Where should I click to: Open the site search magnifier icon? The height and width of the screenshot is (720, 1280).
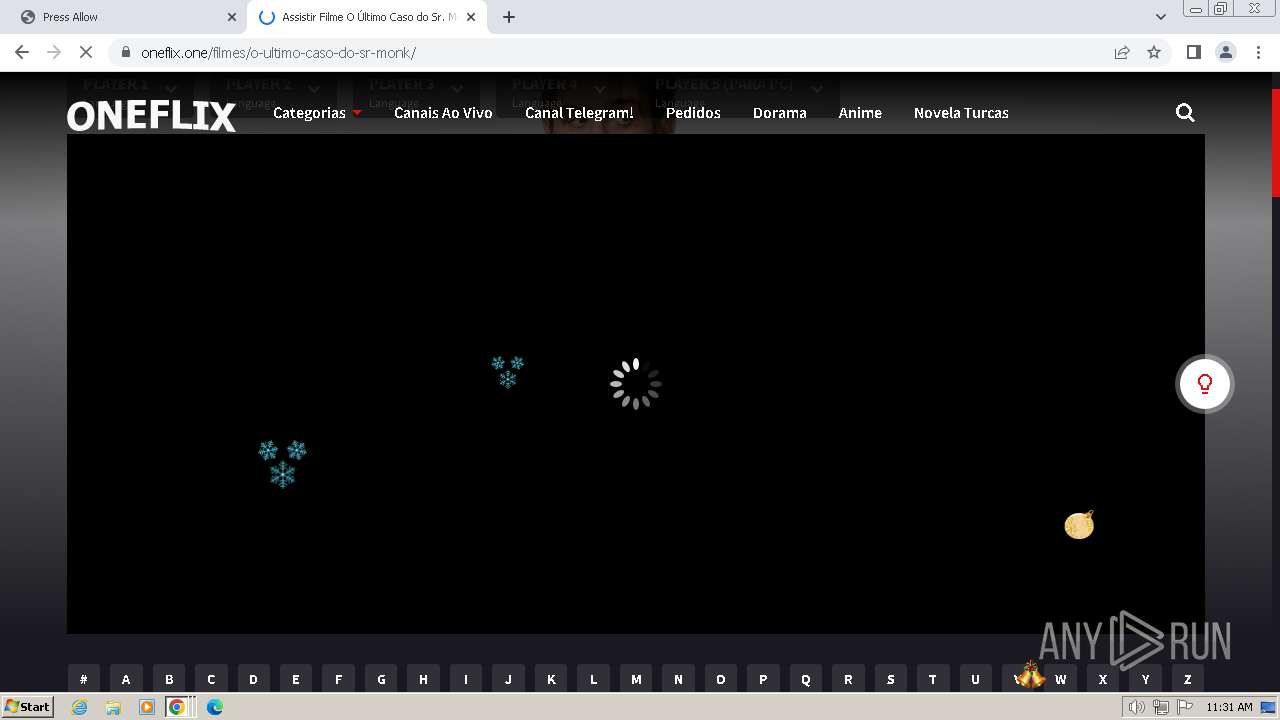[1185, 113]
